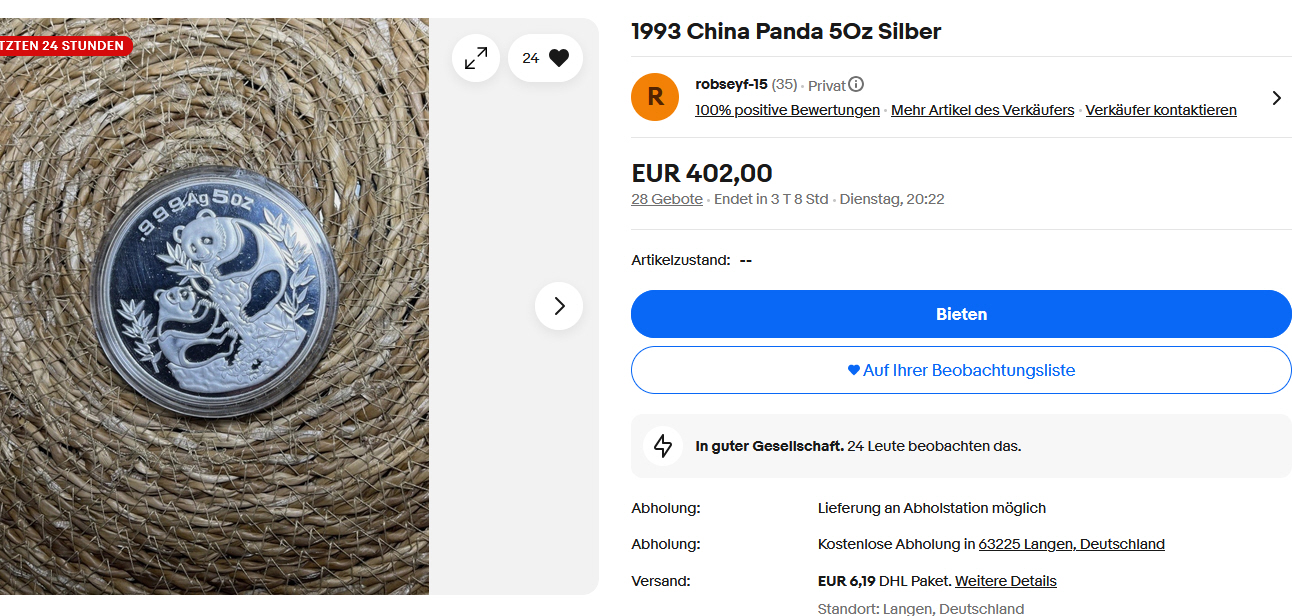Toggle Auf Ihrer Beobachtungsliste watchlist button
This screenshot has height=616, width=1292.
pos(961,370)
